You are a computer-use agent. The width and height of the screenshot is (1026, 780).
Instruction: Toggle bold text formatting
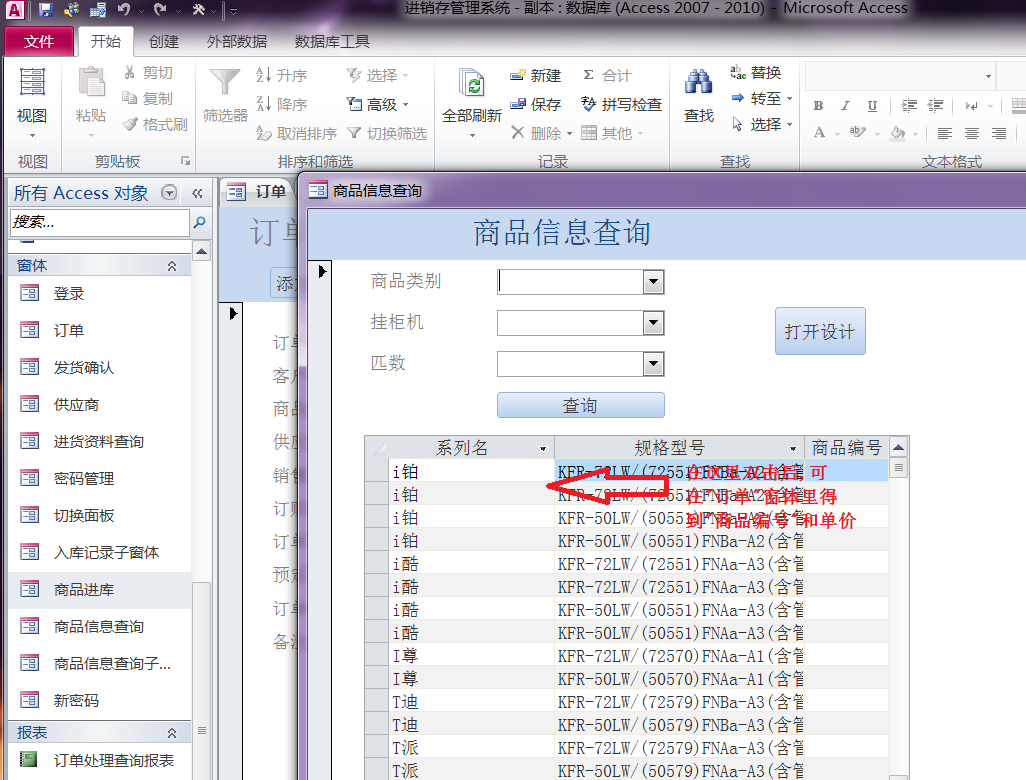pos(818,106)
